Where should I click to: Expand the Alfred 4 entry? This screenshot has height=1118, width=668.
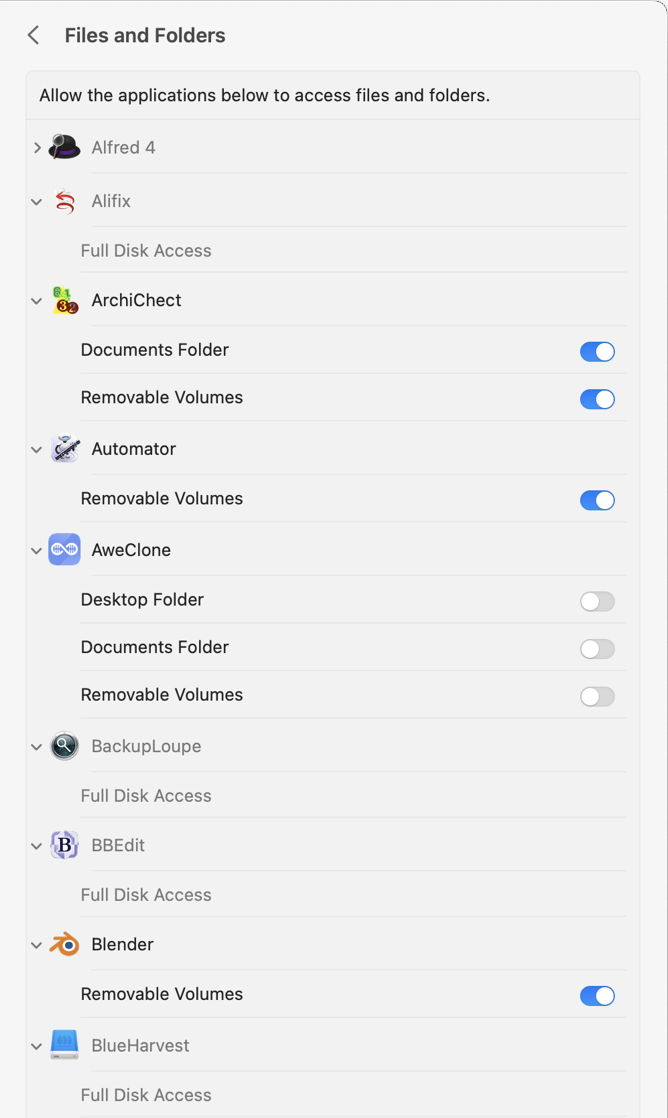pos(37,148)
